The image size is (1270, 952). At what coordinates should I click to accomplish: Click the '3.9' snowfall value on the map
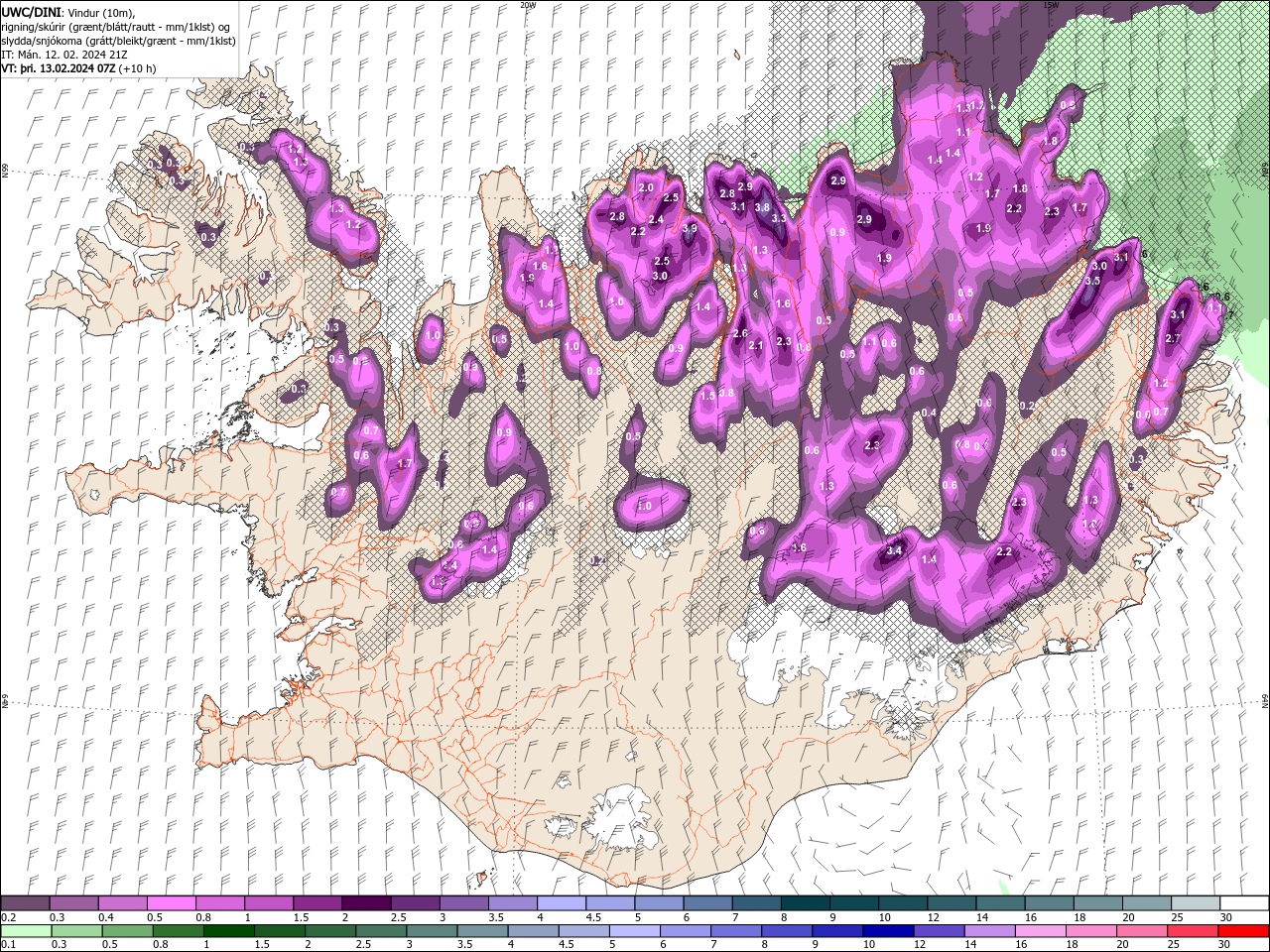(x=691, y=228)
